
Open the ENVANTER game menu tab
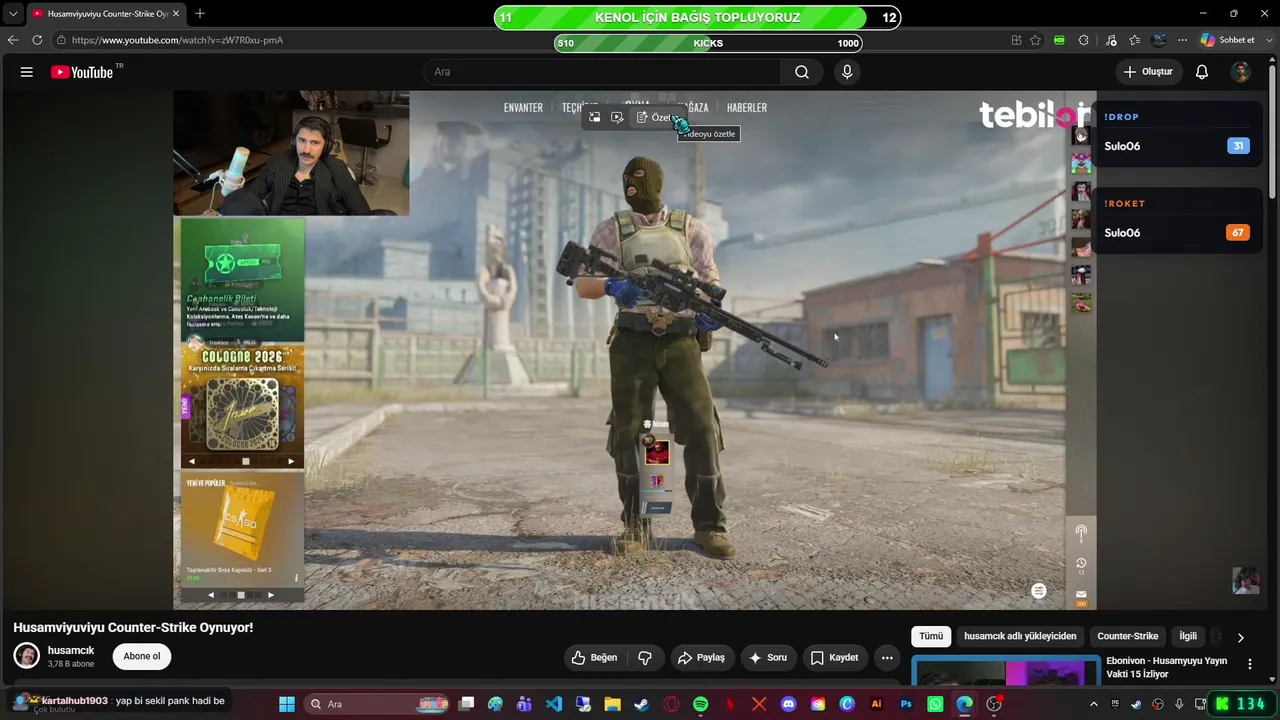tap(523, 108)
